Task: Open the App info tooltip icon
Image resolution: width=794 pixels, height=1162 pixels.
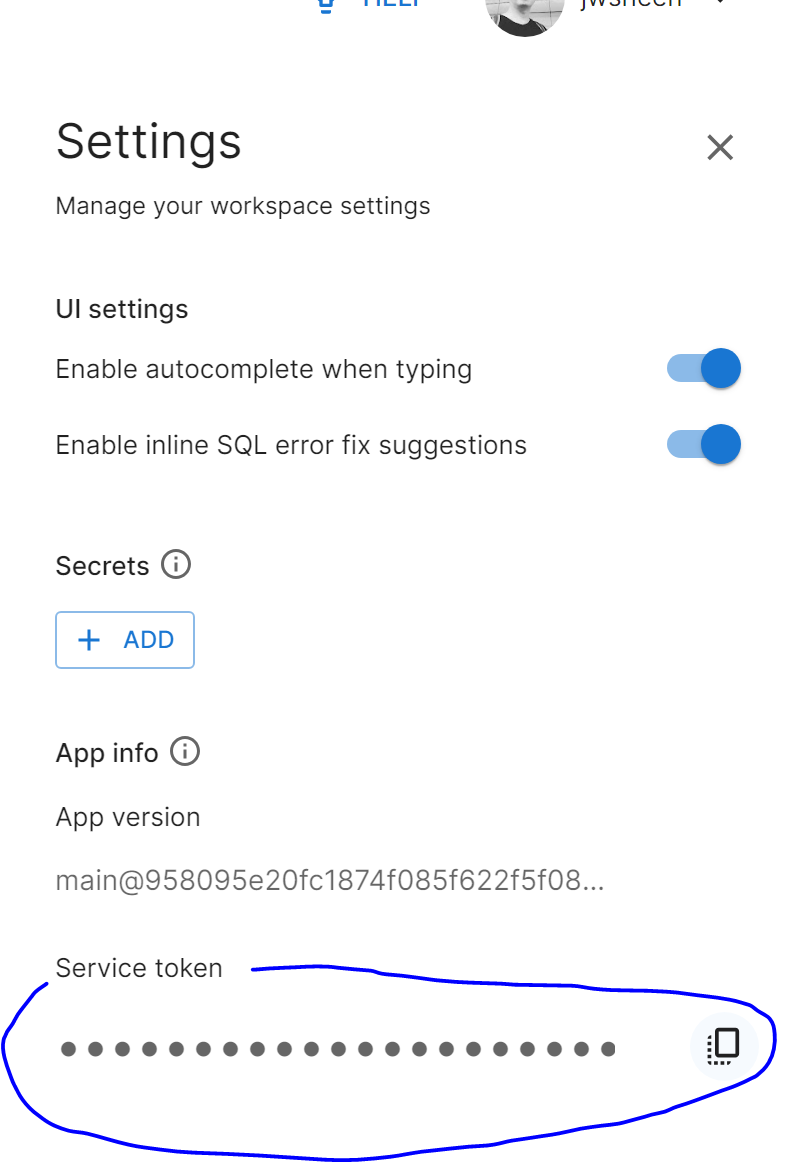Action: coord(185,751)
